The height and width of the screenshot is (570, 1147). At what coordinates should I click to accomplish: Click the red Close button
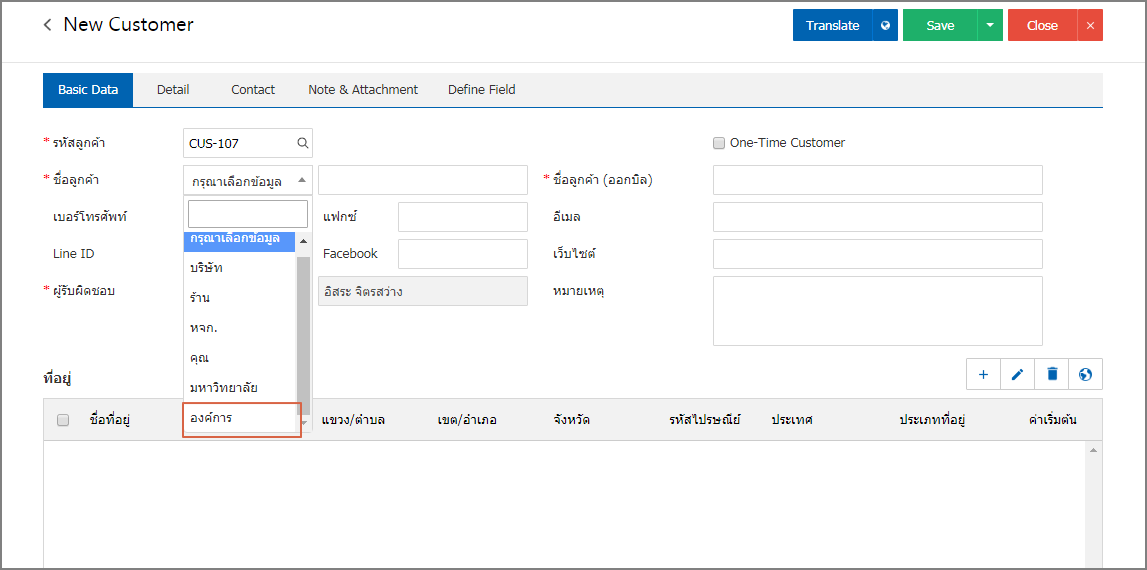click(x=1042, y=25)
